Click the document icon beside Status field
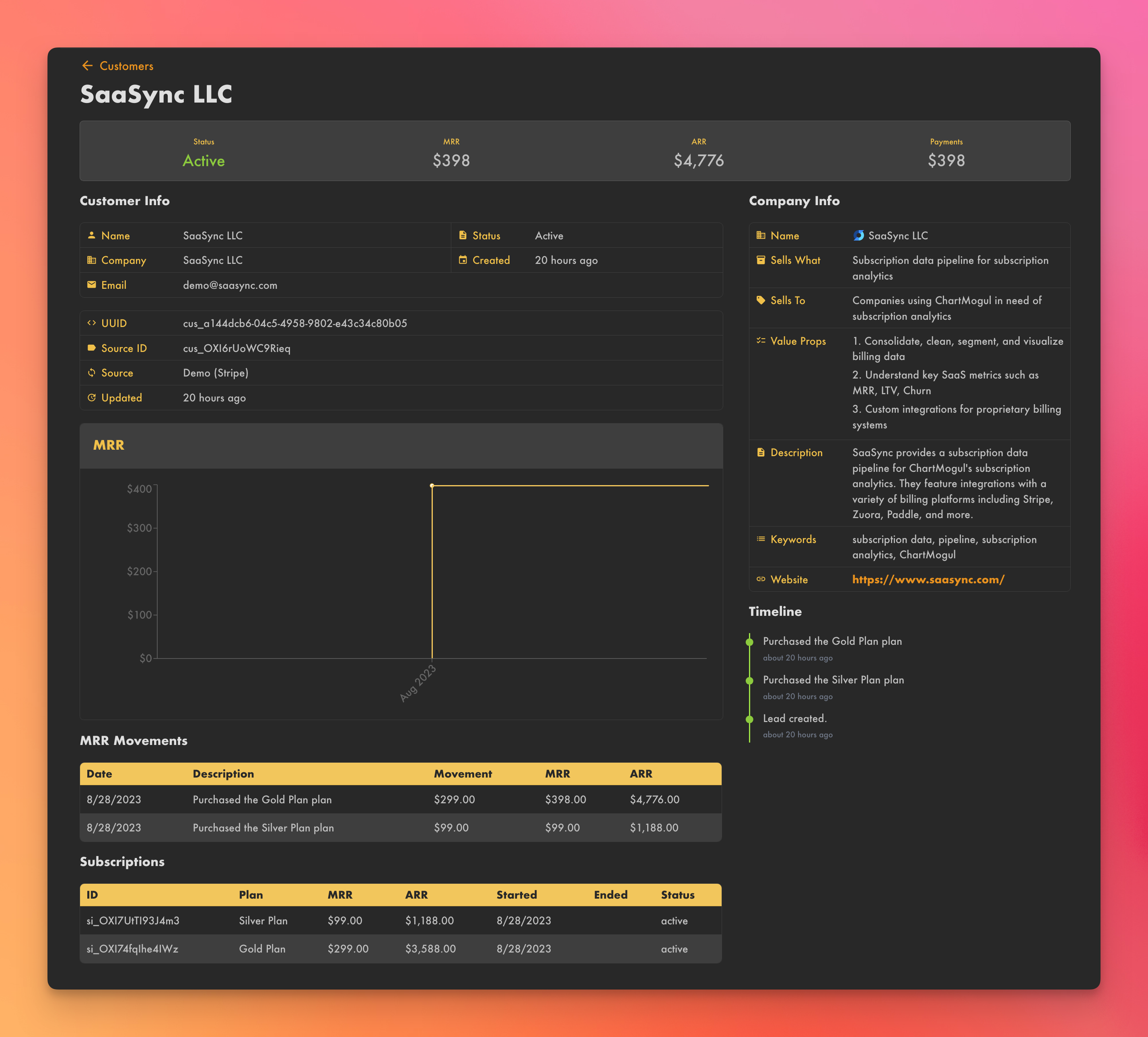The height and width of the screenshot is (1037, 1148). (463, 235)
